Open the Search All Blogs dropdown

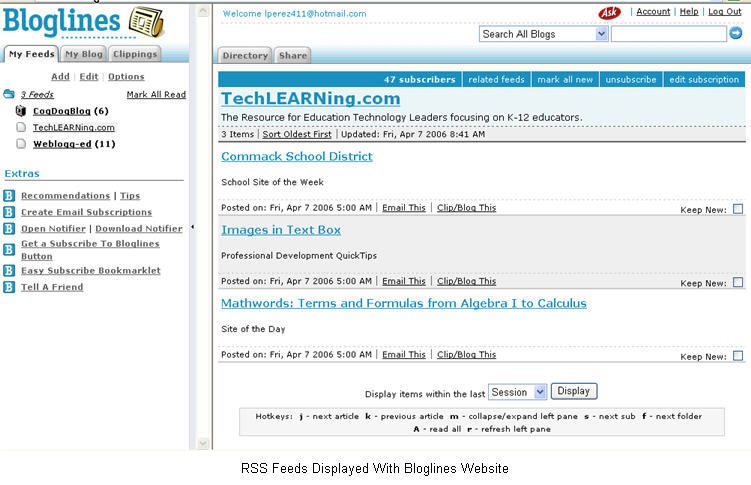tap(544, 34)
